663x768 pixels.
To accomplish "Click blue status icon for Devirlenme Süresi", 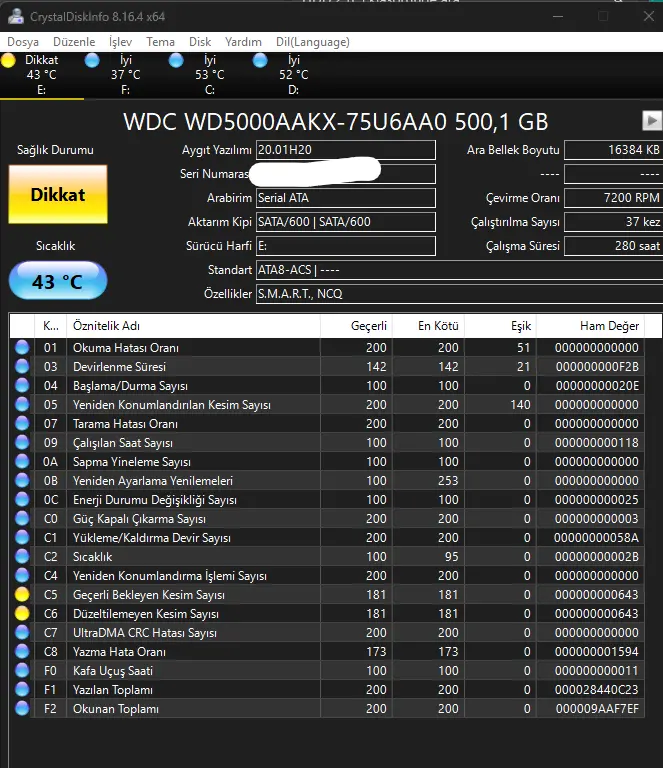I will point(22,366).
